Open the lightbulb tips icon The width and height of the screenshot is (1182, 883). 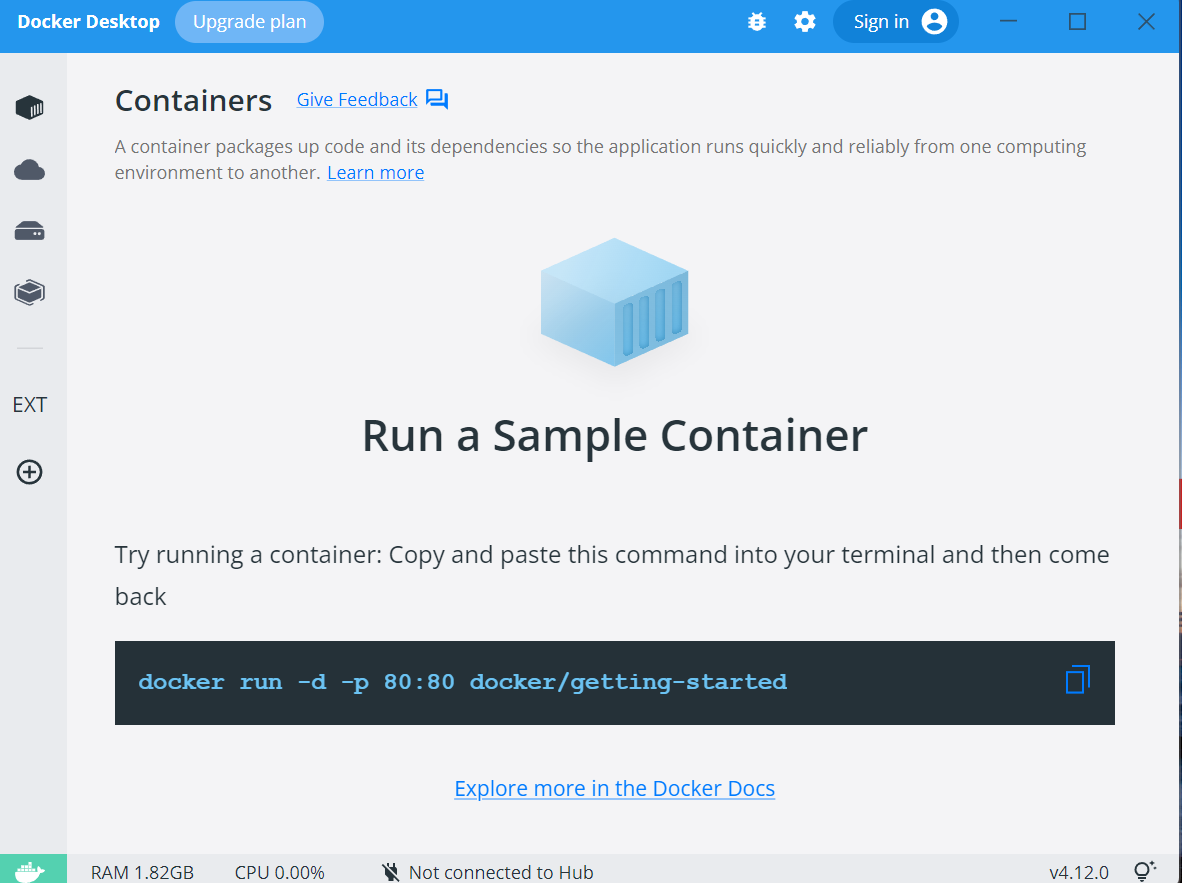pos(1144,871)
